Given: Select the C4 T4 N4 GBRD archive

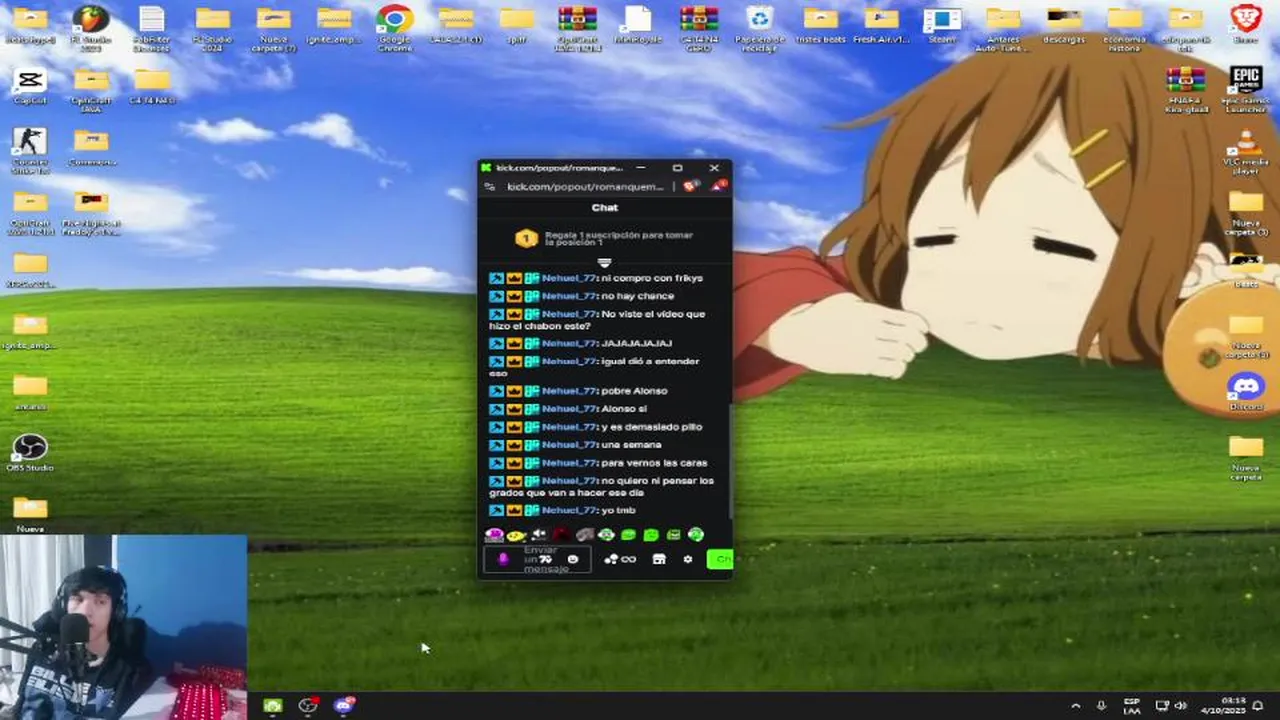Looking at the screenshot, I should click(698, 26).
